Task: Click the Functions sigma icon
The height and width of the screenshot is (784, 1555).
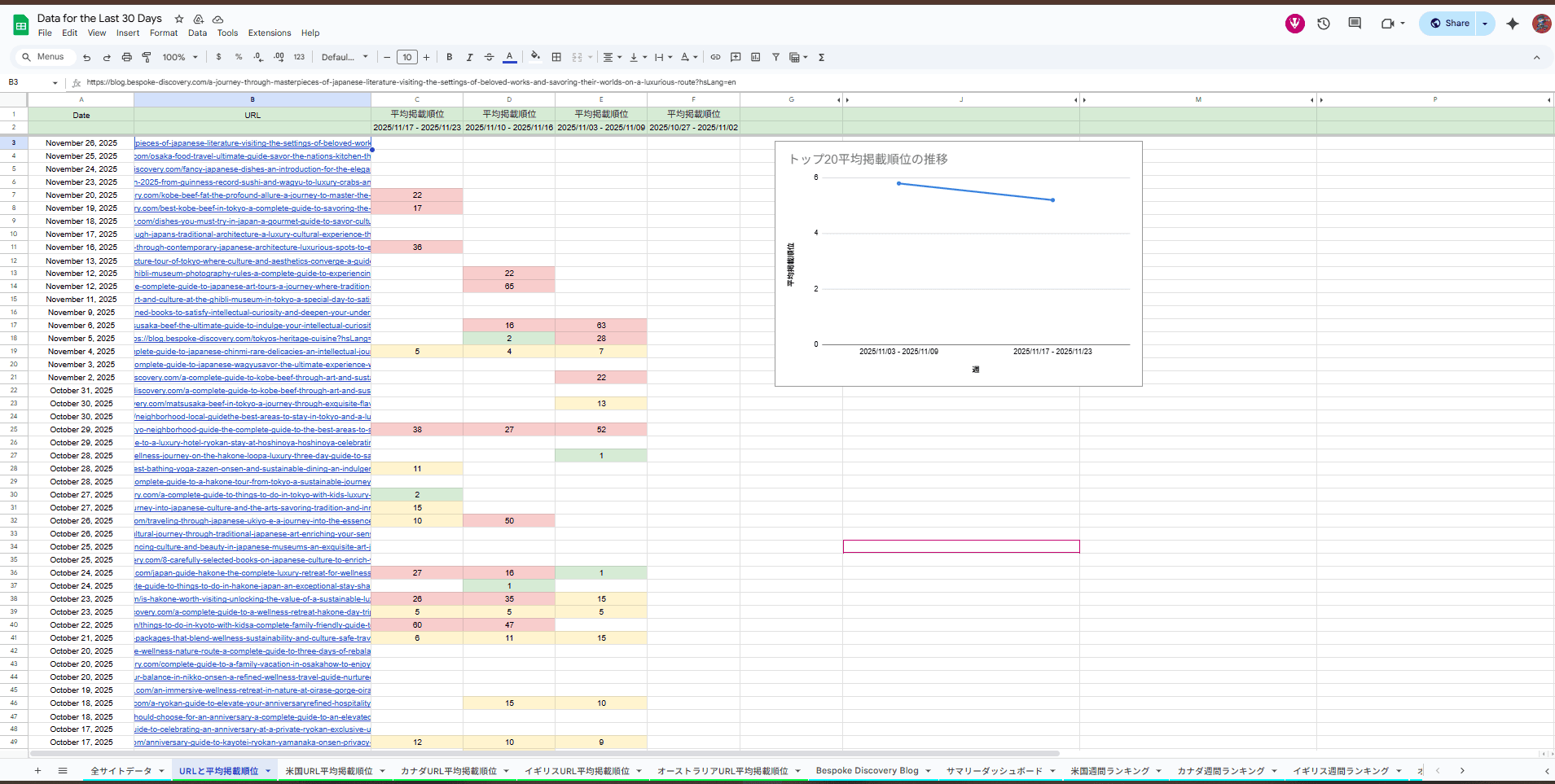Action: [821, 57]
